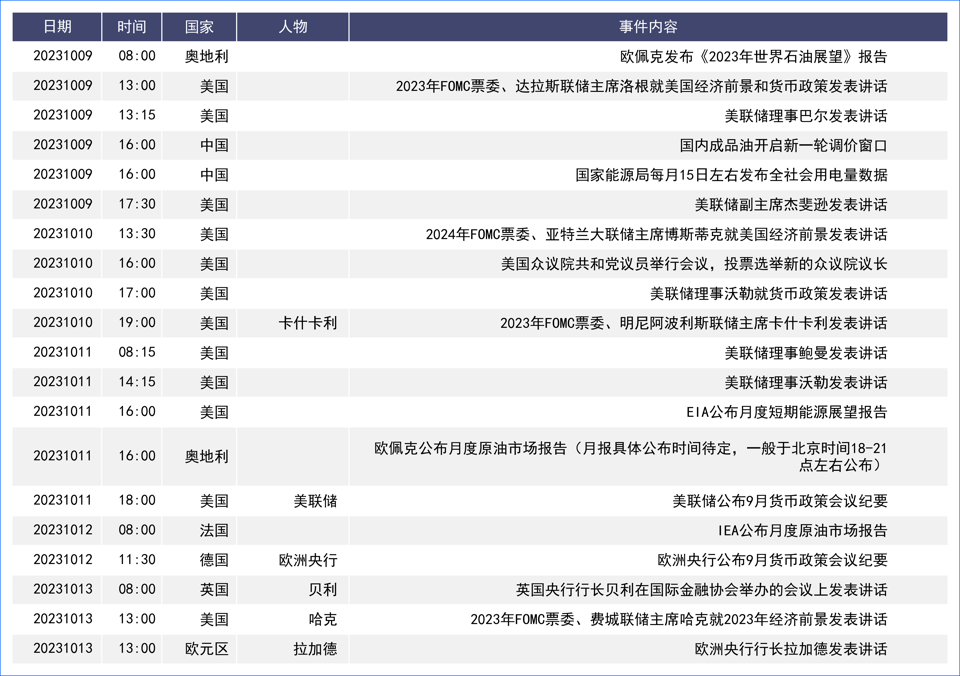Click the 英国 country cell
Screen dimensions: 960x676
(214, 590)
